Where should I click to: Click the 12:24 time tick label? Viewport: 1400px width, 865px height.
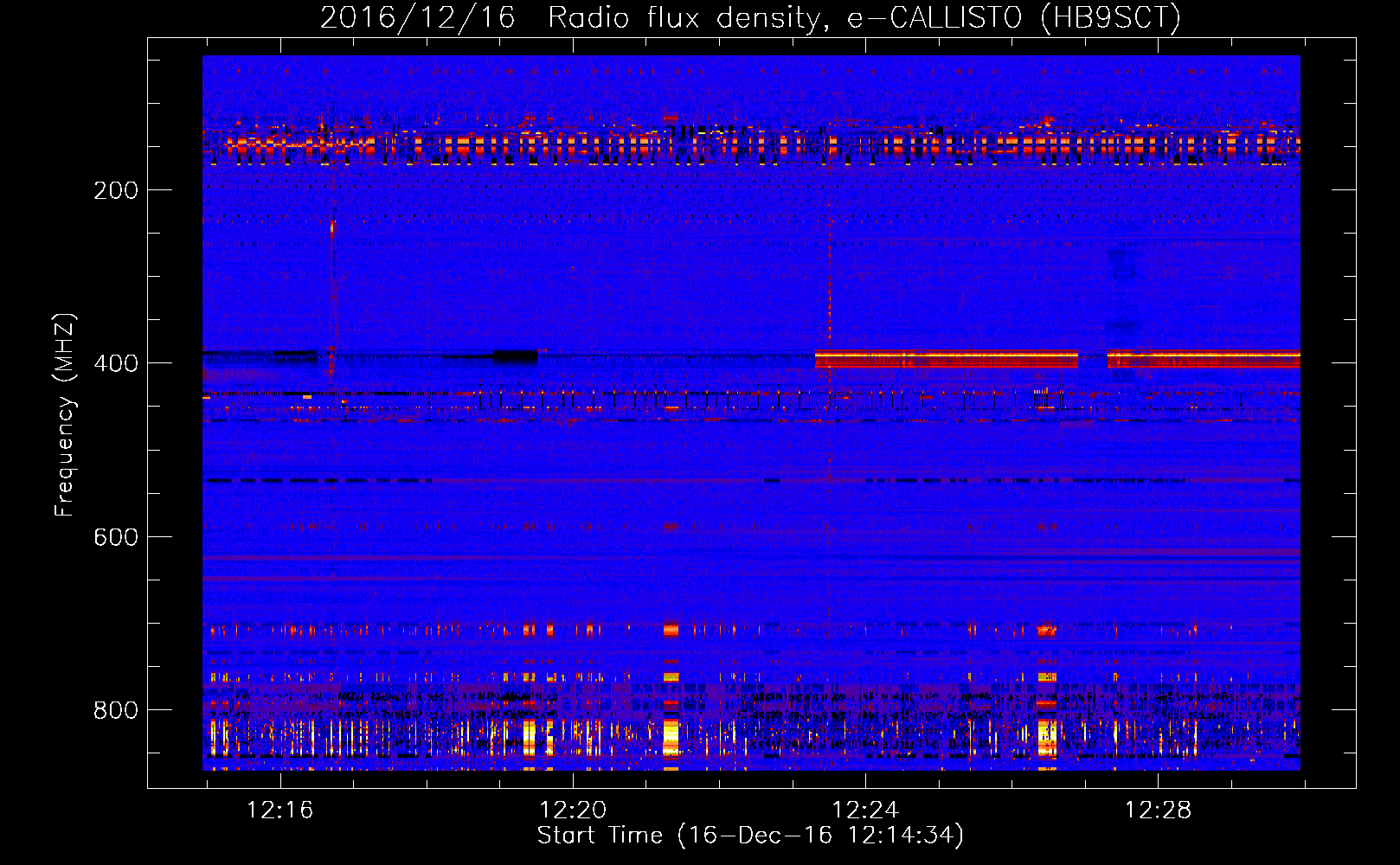[864, 811]
